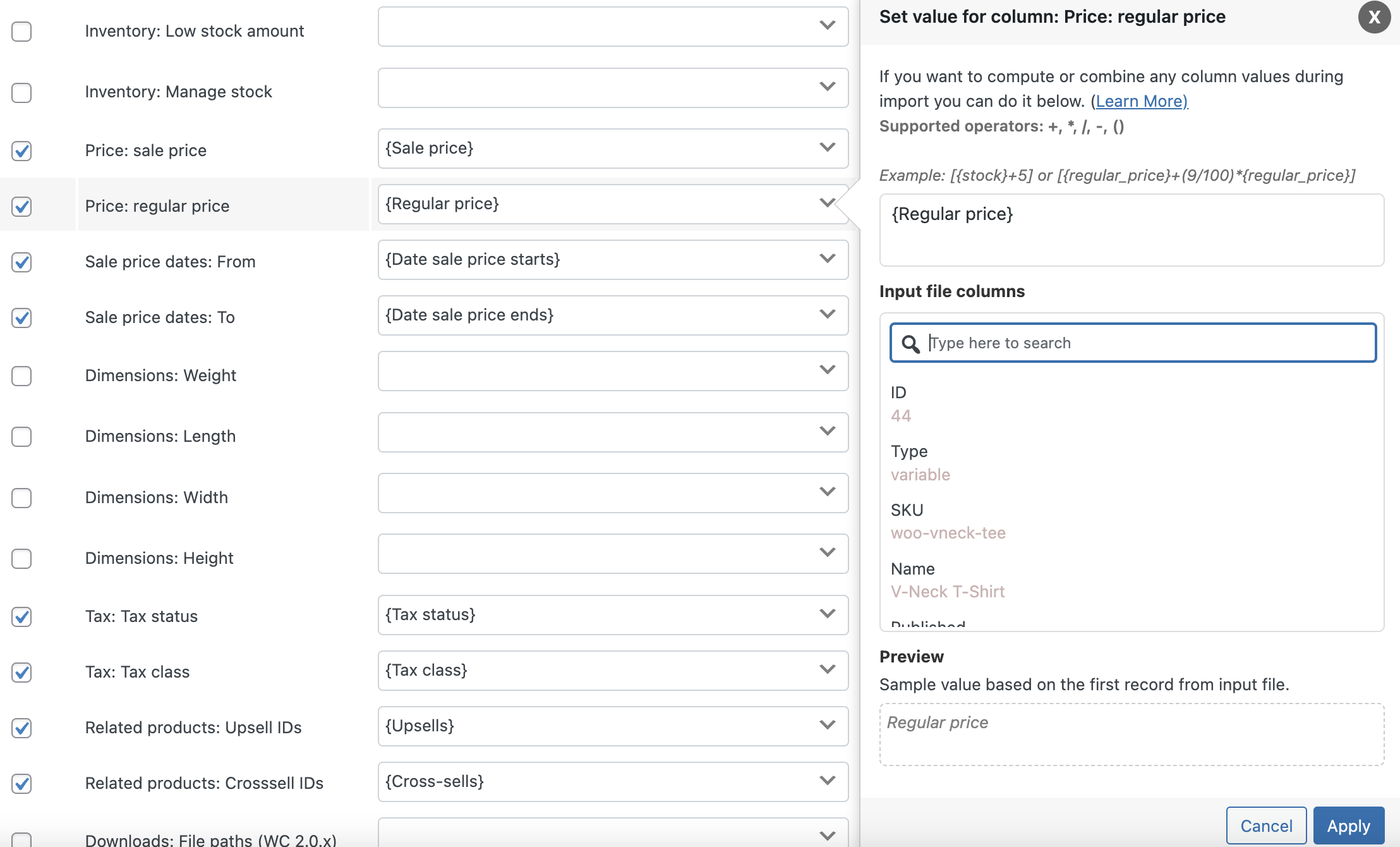The width and height of the screenshot is (1400, 847).
Task: Click the {Regular price} expression textarea
Action: point(1132,230)
